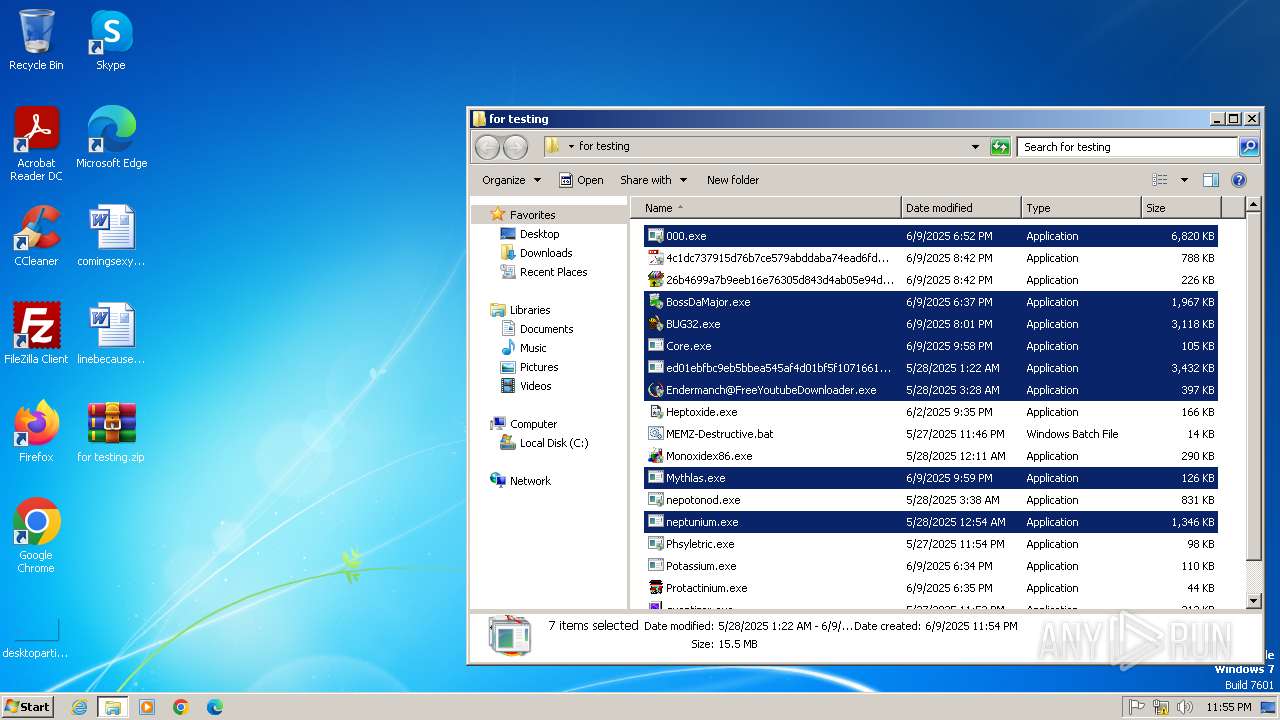Open the Google Chrome desktop shortcut

tap(36, 535)
